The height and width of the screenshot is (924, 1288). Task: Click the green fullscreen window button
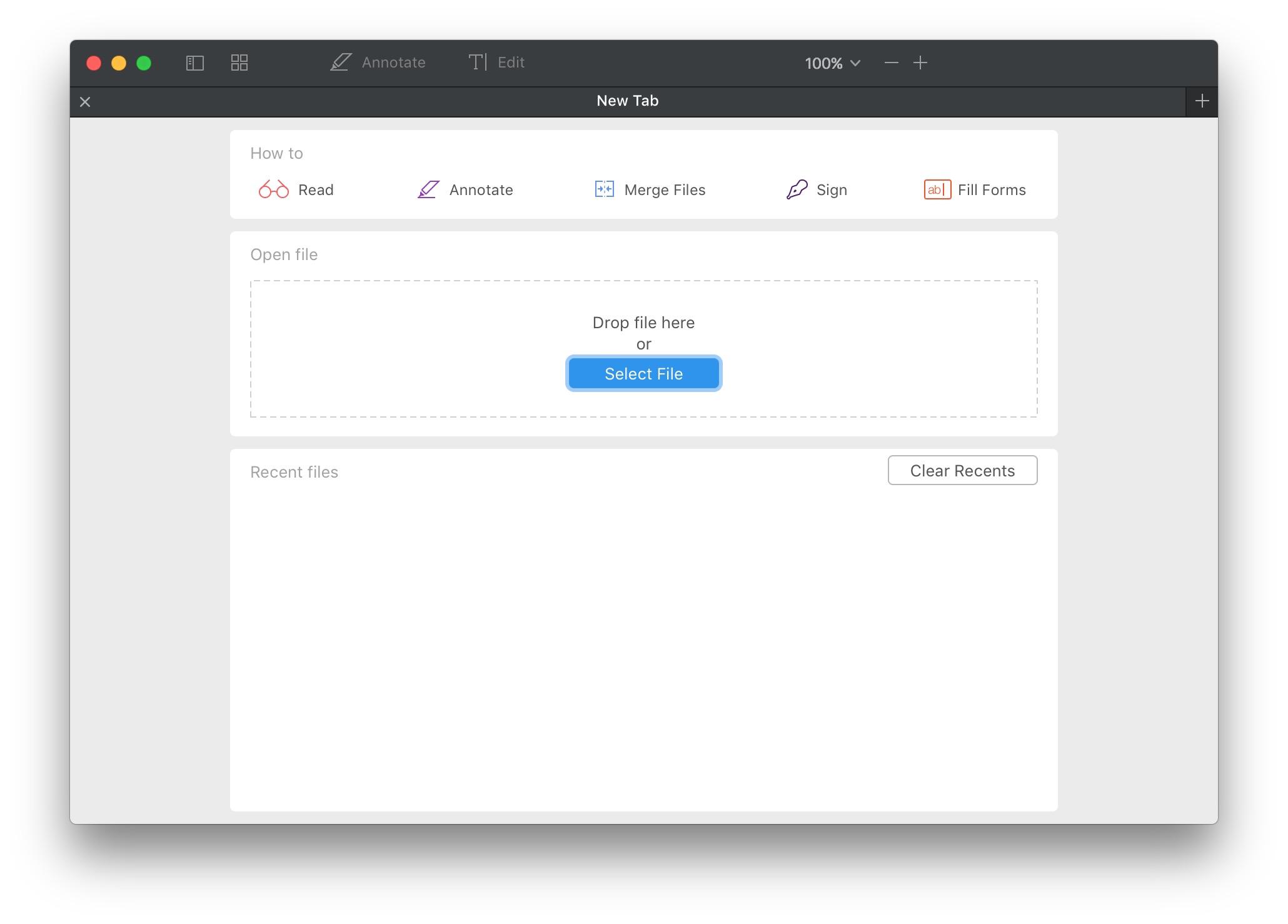[144, 63]
